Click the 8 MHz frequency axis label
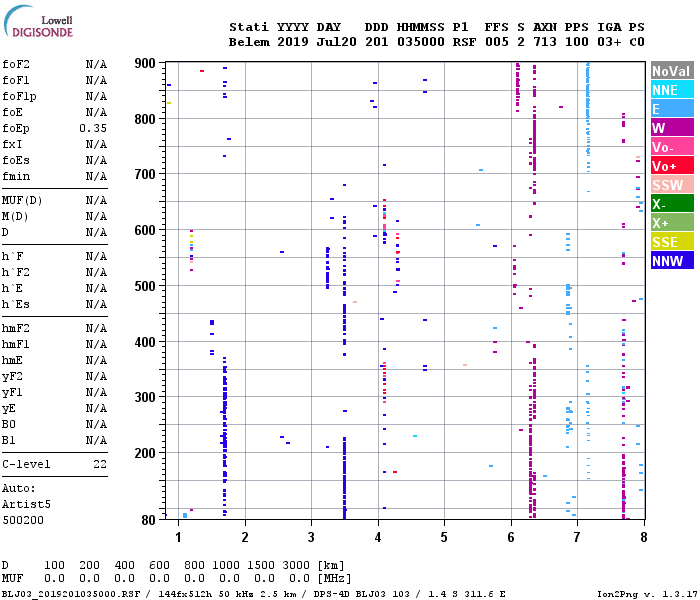Viewport: 700px width, 600px height. 644,537
